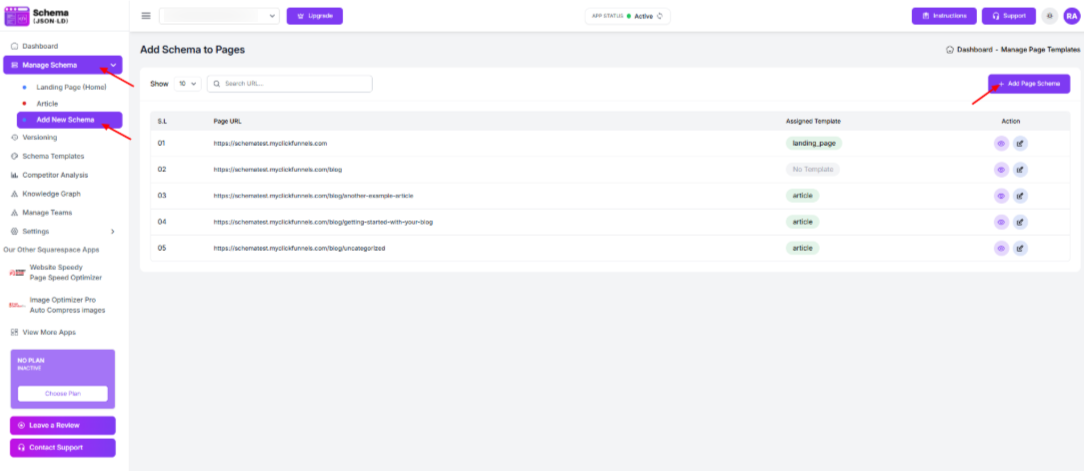Click the Upgrade button
Viewport: 1084px width, 471px height.
(x=315, y=16)
